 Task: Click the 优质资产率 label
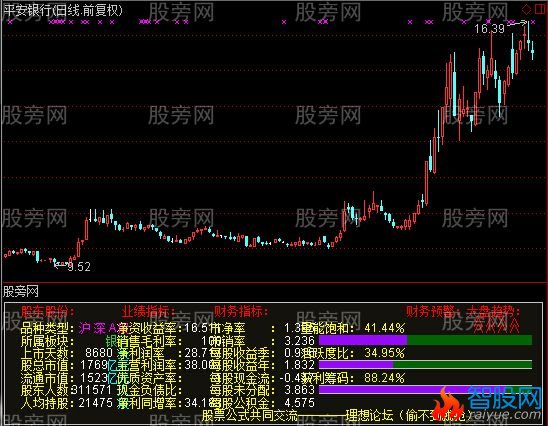pos(150,378)
